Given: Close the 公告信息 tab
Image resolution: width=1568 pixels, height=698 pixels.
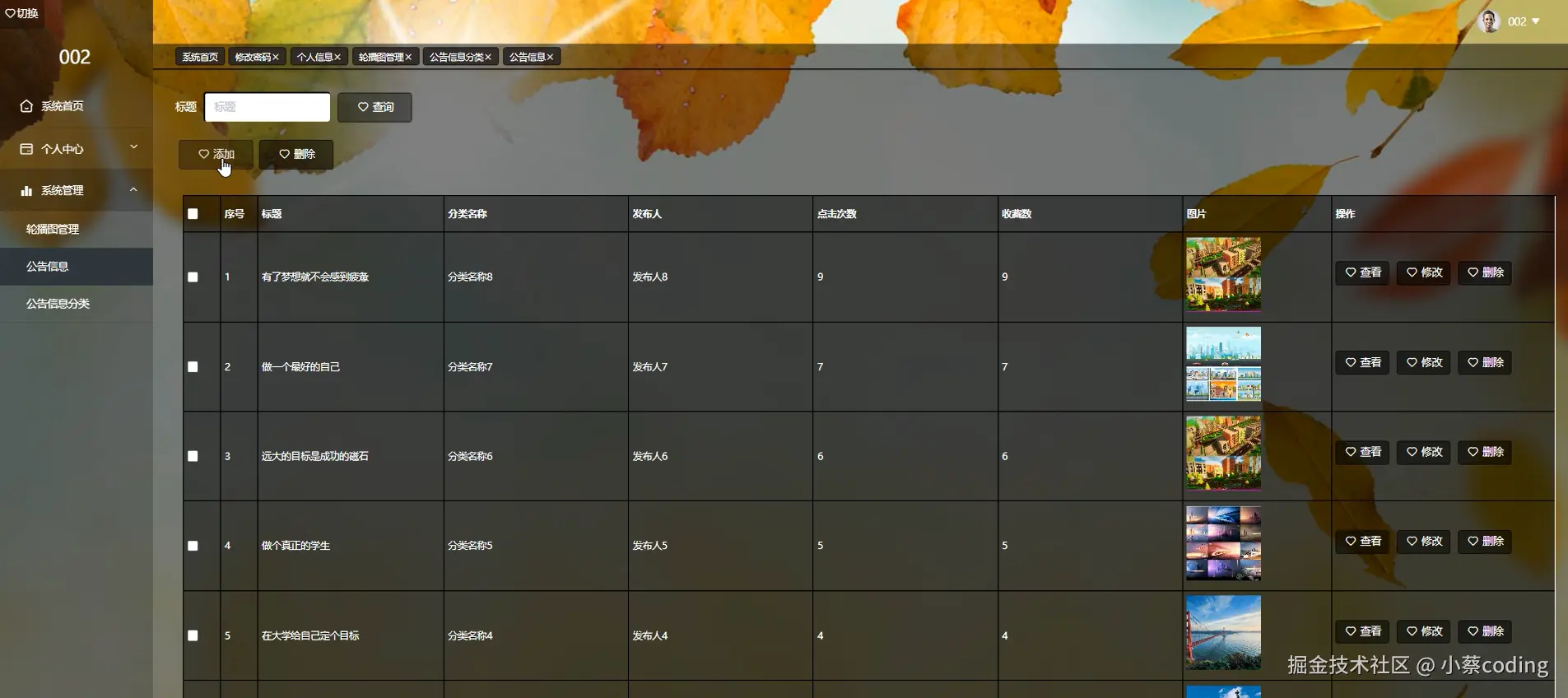Looking at the screenshot, I should pyautogui.click(x=551, y=57).
